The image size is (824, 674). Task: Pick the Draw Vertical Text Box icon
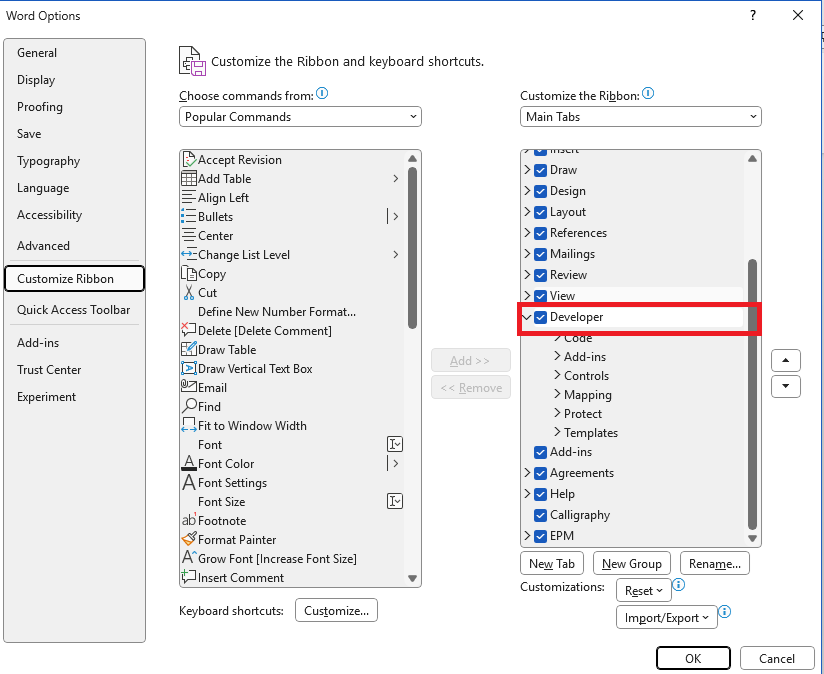point(189,368)
